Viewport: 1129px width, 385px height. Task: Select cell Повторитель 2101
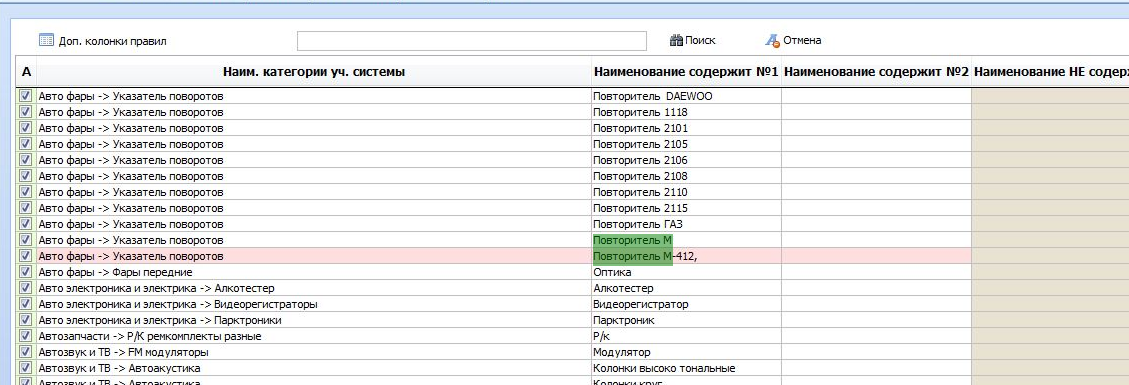(686, 128)
